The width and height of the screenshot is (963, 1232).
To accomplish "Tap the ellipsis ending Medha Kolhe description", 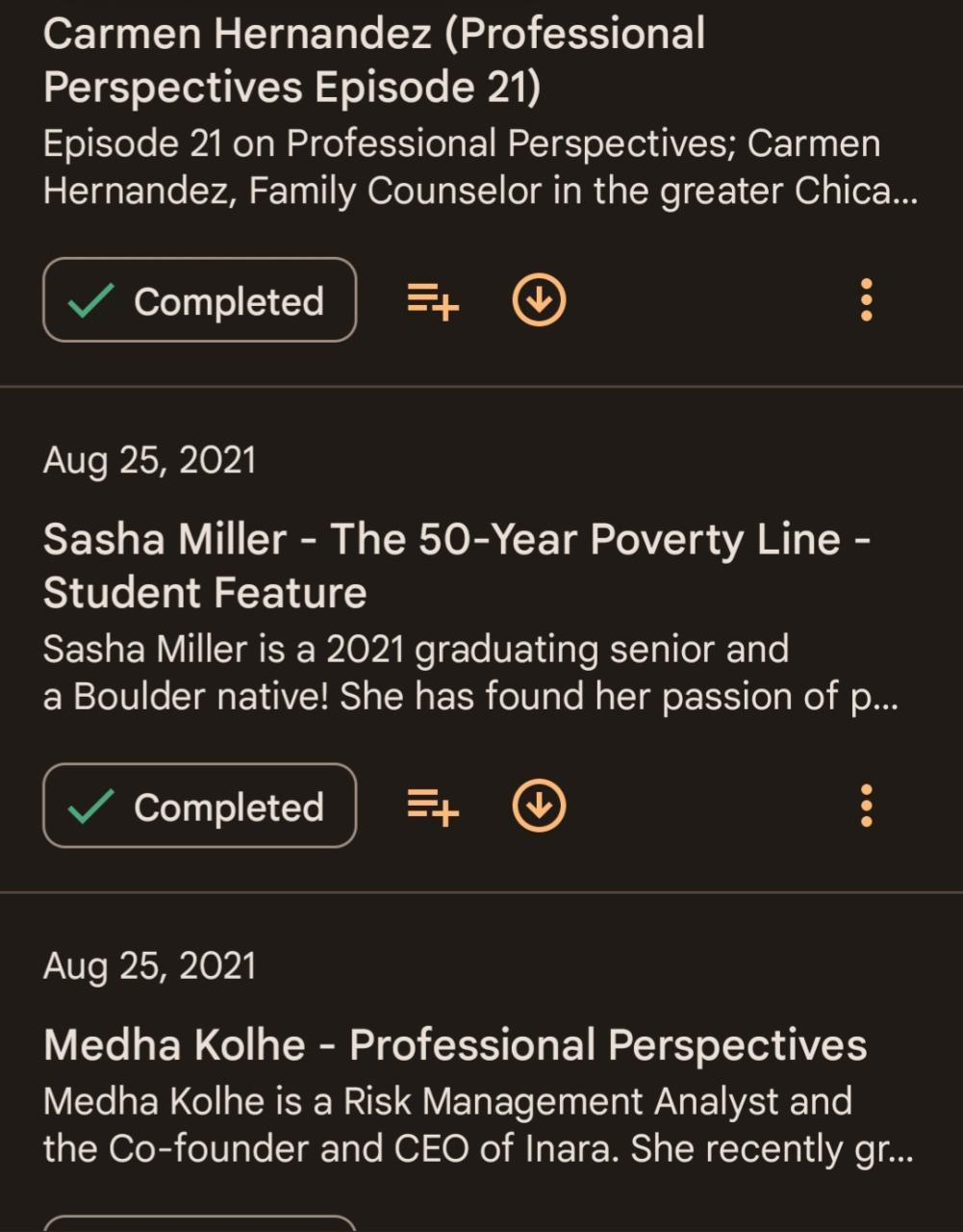I will click(x=900, y=1151).
